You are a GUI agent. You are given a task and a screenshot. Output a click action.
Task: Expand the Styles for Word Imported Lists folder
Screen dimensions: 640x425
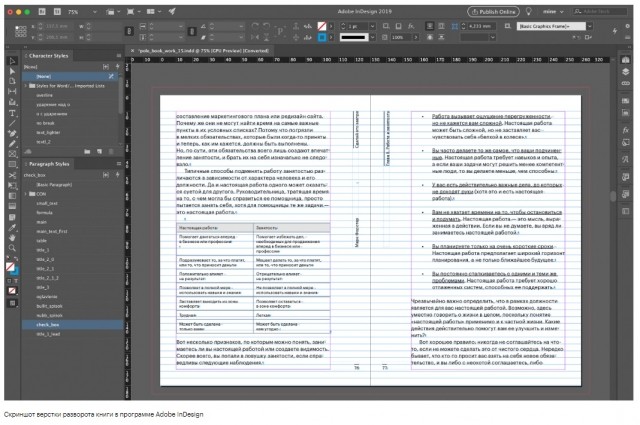(26, 86)
